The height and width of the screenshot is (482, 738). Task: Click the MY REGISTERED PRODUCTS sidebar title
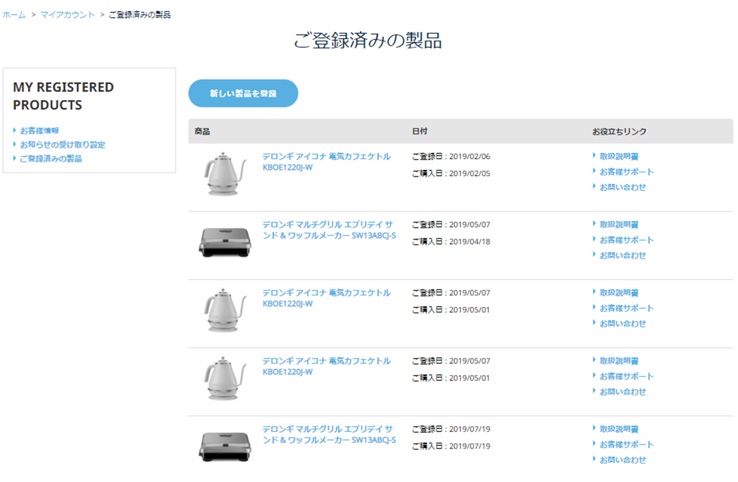coord(63,96)
